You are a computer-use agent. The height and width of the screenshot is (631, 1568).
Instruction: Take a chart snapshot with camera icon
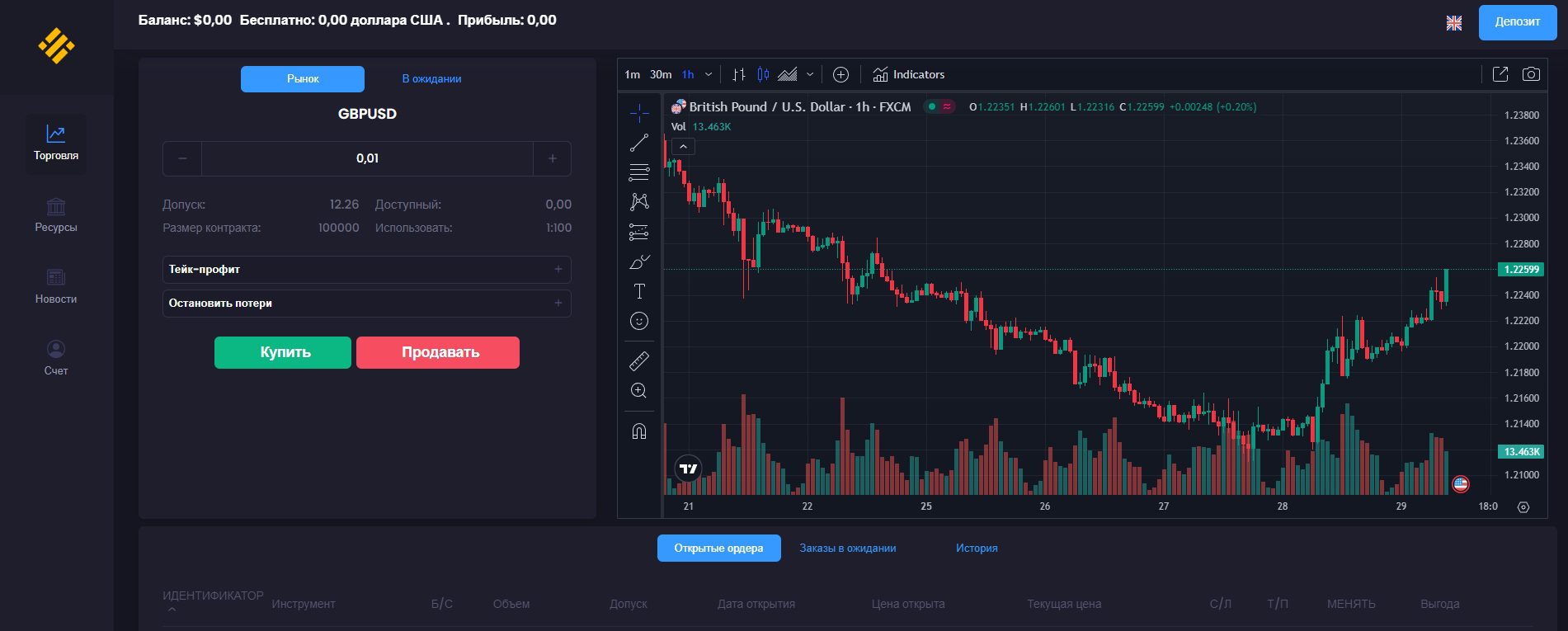tap(1531, 74)
